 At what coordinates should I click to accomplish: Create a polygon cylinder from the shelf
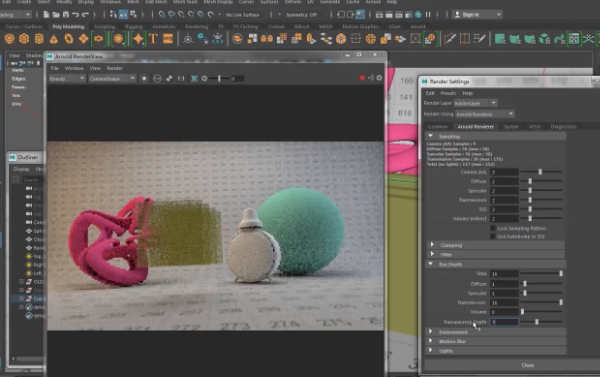(x=39, y=39)
